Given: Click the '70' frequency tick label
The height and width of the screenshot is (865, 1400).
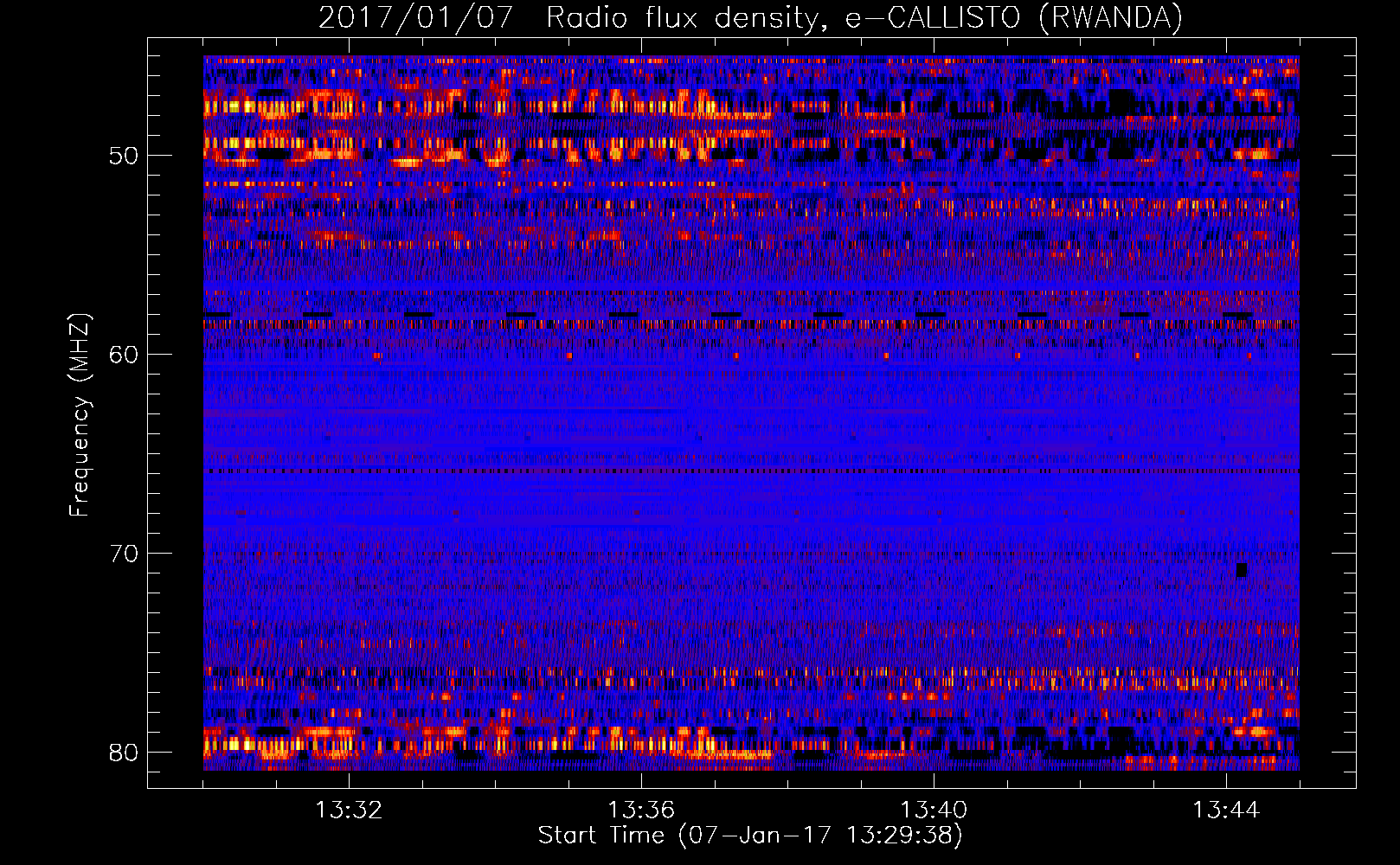Looking at the screenshot, I should click(x=124, y=553).
